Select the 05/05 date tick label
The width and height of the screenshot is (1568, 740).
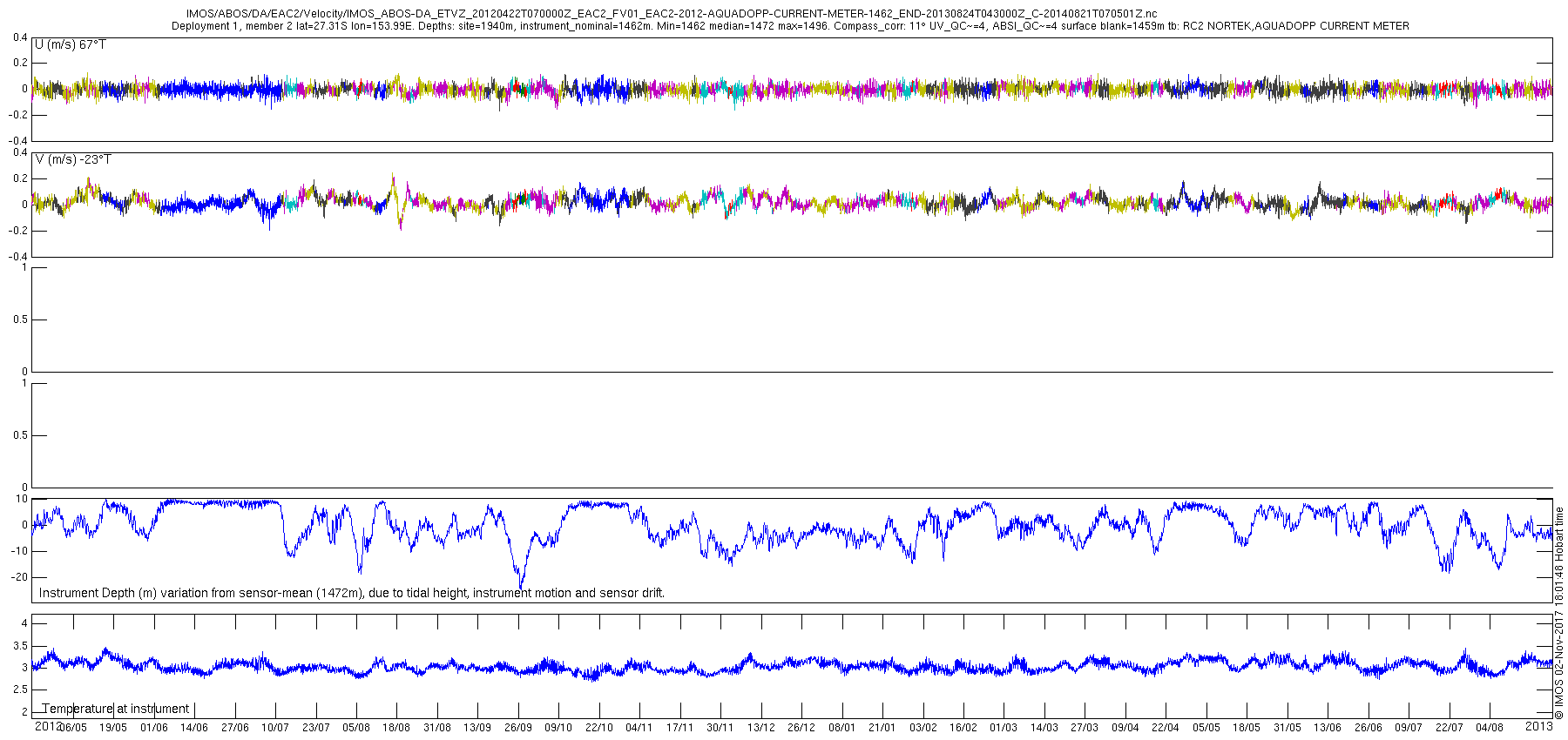(1206, 728)
